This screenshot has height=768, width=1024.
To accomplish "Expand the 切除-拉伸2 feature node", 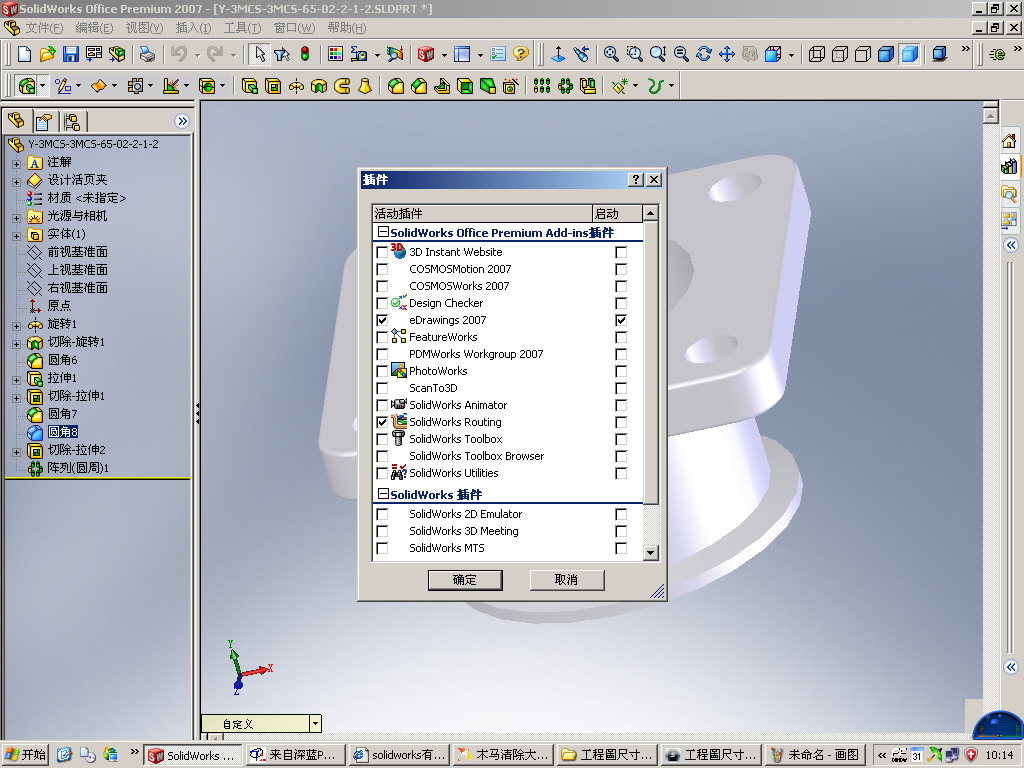I will tap(16, 451).
